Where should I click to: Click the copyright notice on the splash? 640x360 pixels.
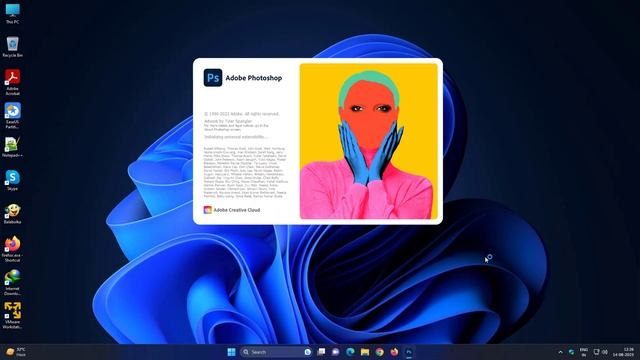pos(241,114)
